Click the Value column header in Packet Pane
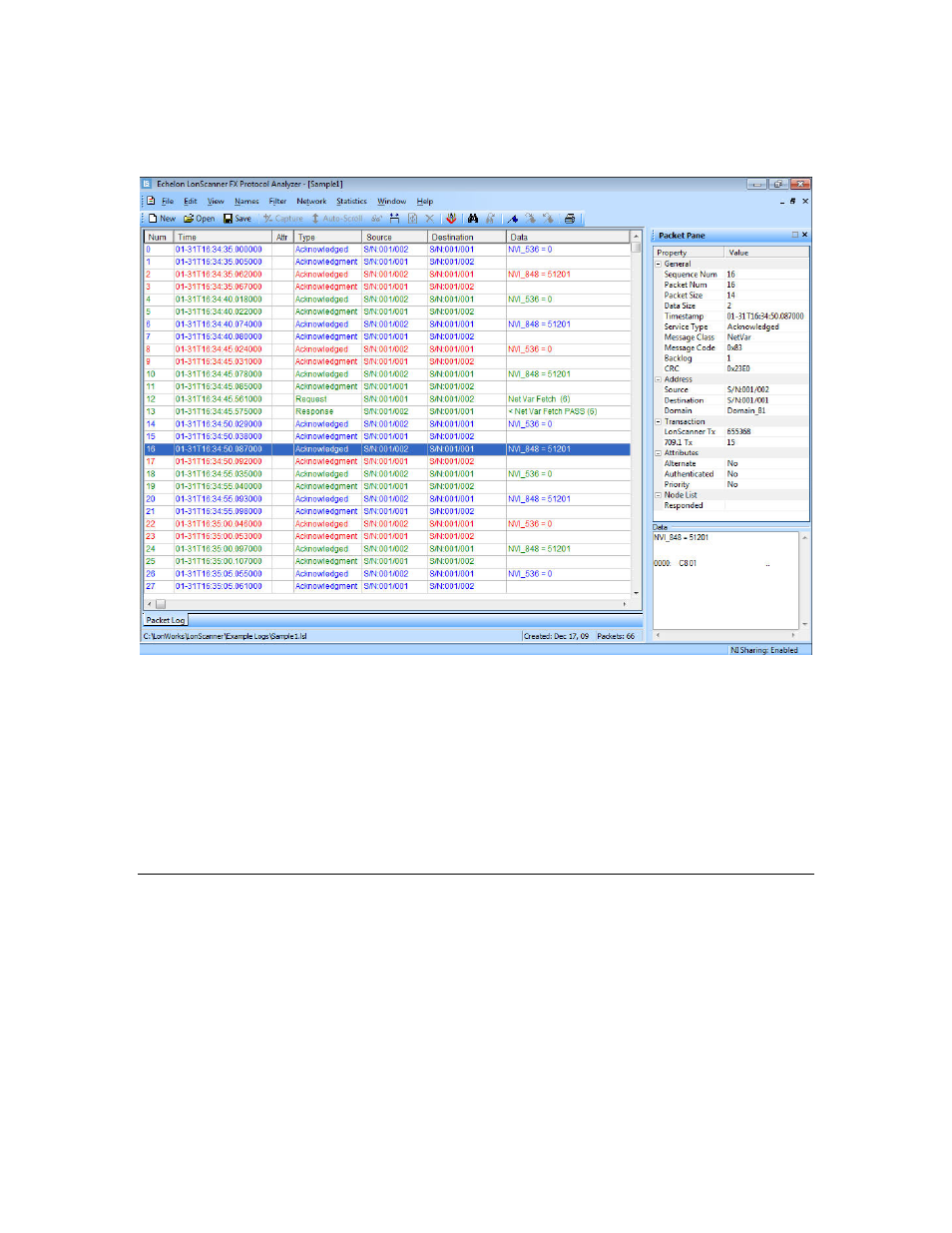The width and height of the screenshot is (952, 1233). point(767,253)
